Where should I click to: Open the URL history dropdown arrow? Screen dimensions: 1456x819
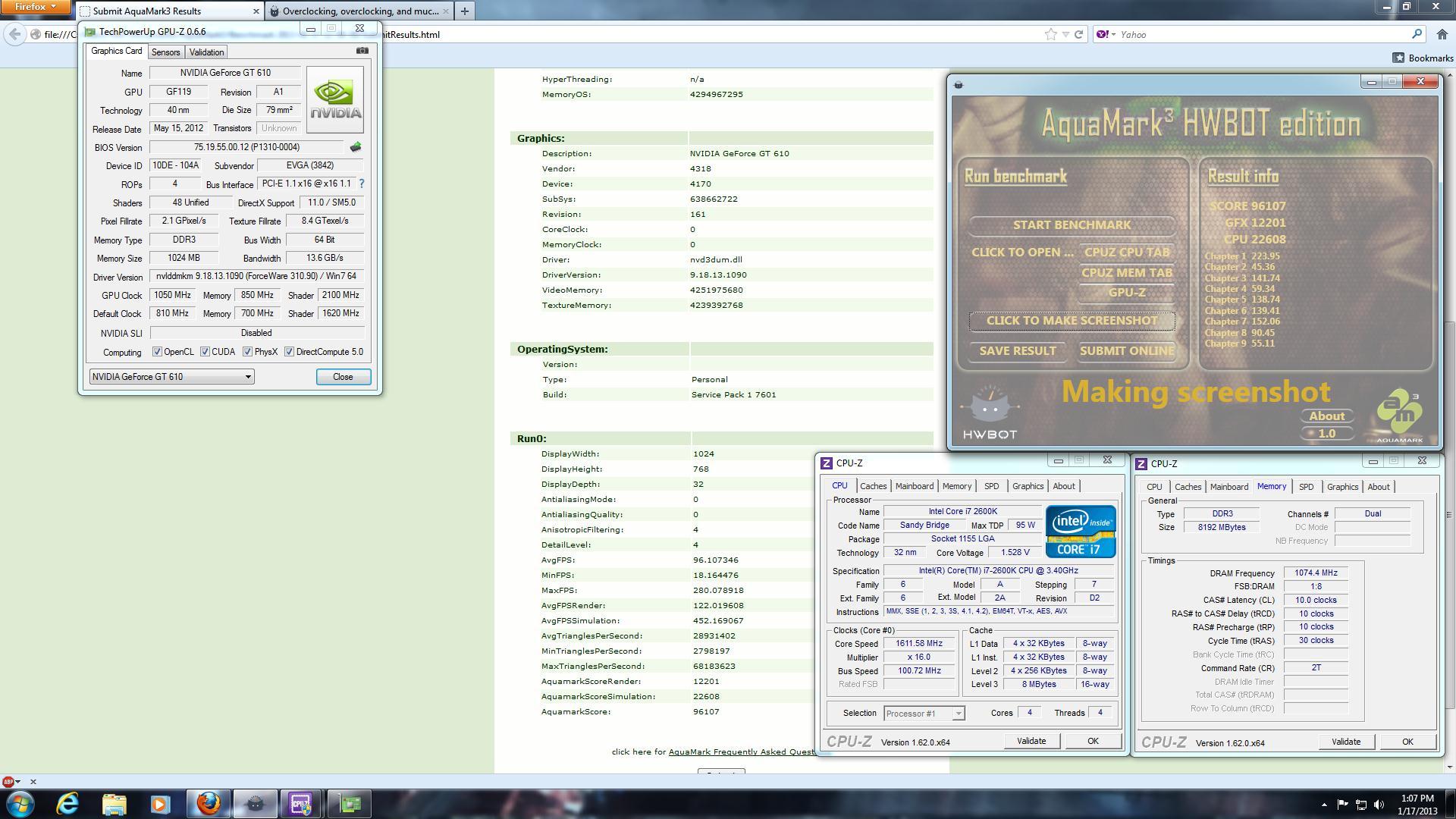point(1065,34)
